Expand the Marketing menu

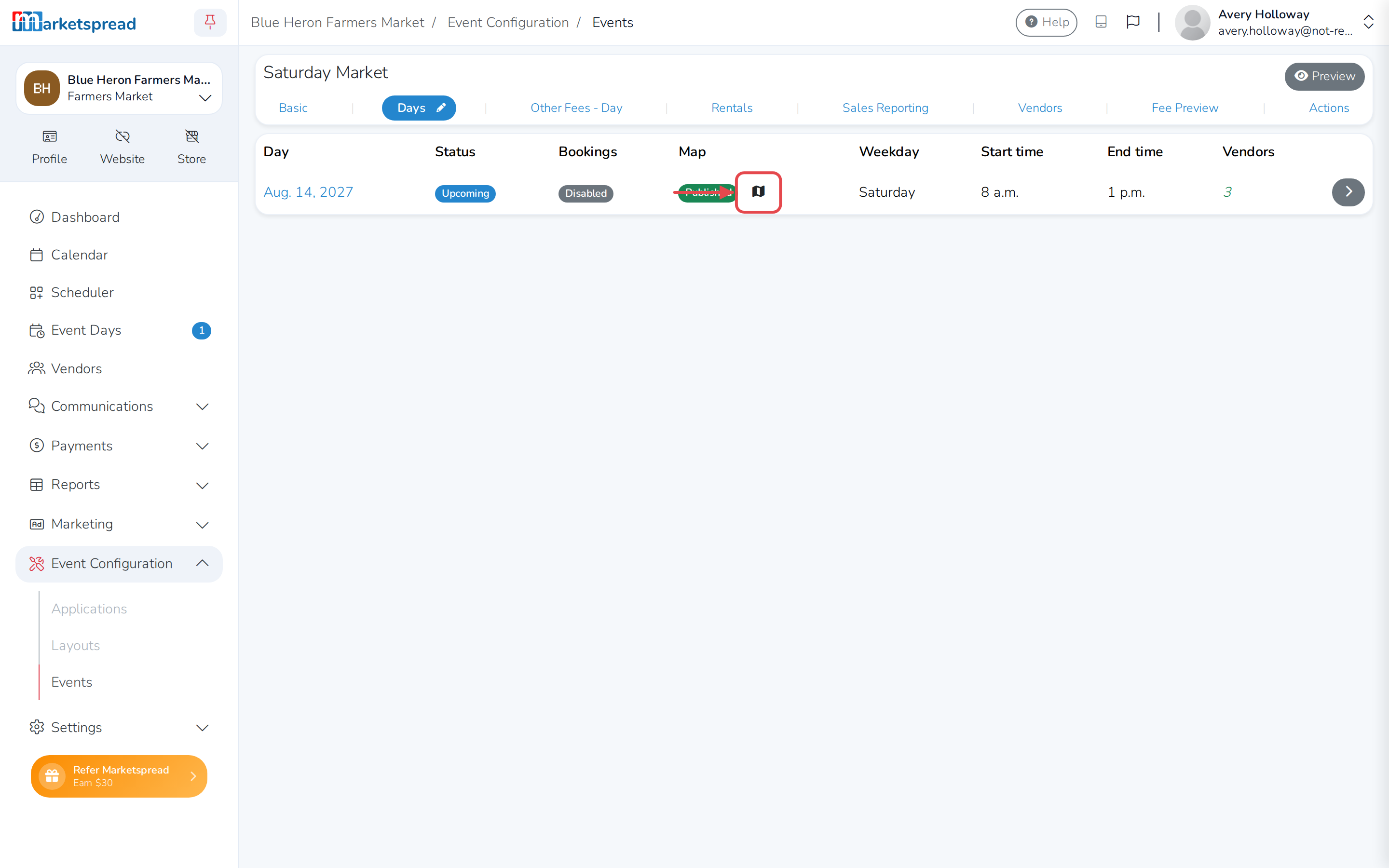click(x=119, y=524)
